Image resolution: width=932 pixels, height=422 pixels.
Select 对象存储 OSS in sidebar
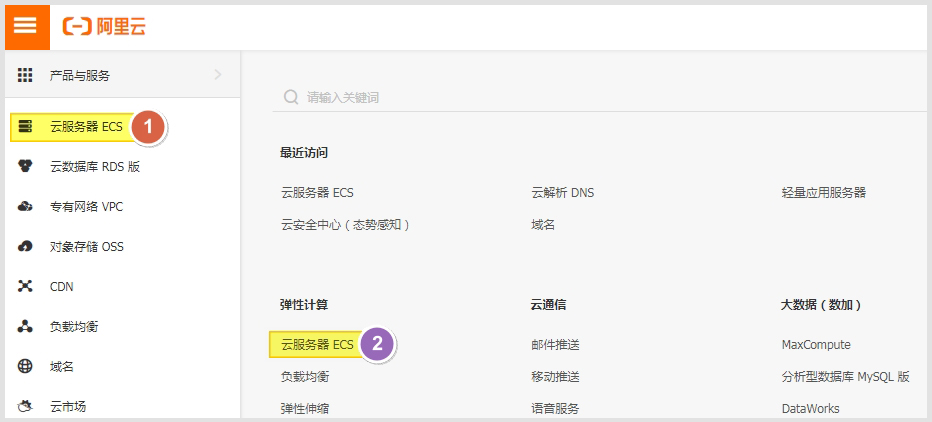click(x=87, y=247)
